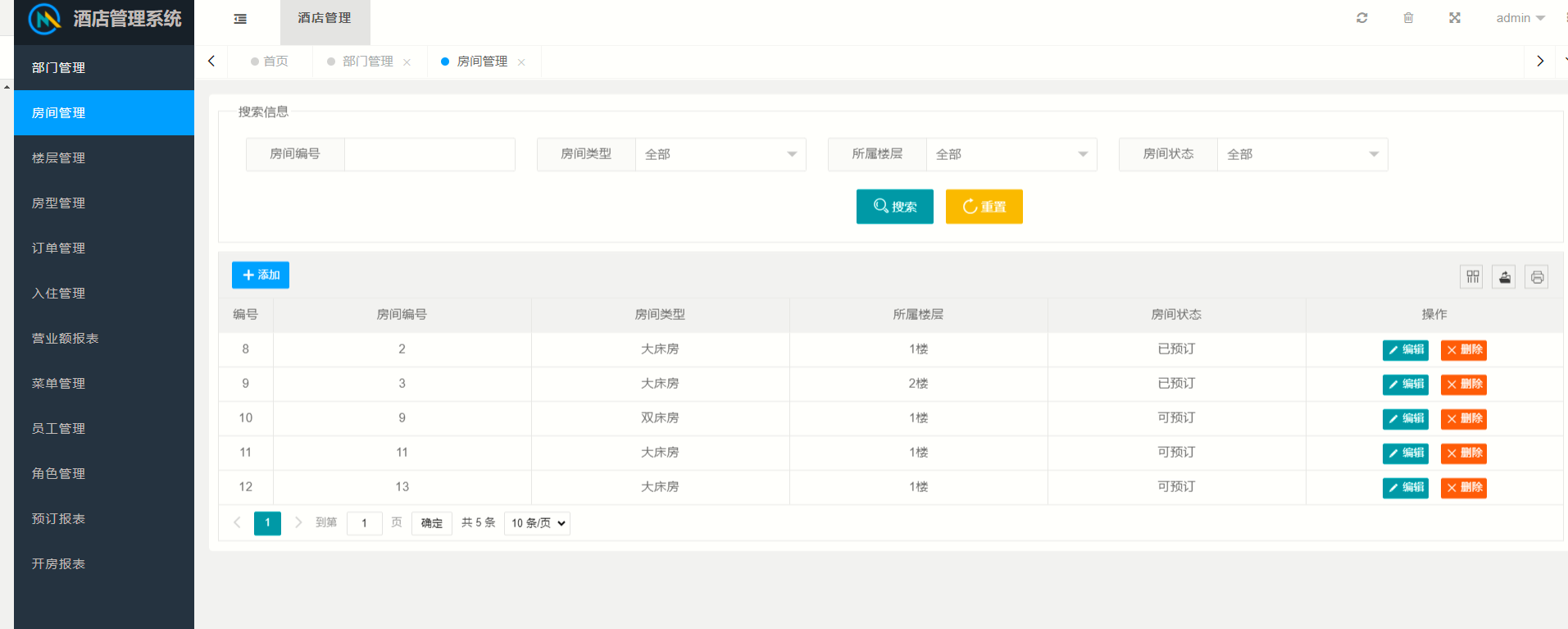Open the admin user dropdown
Screen dimensions: 1568x629
[1520, 18]
